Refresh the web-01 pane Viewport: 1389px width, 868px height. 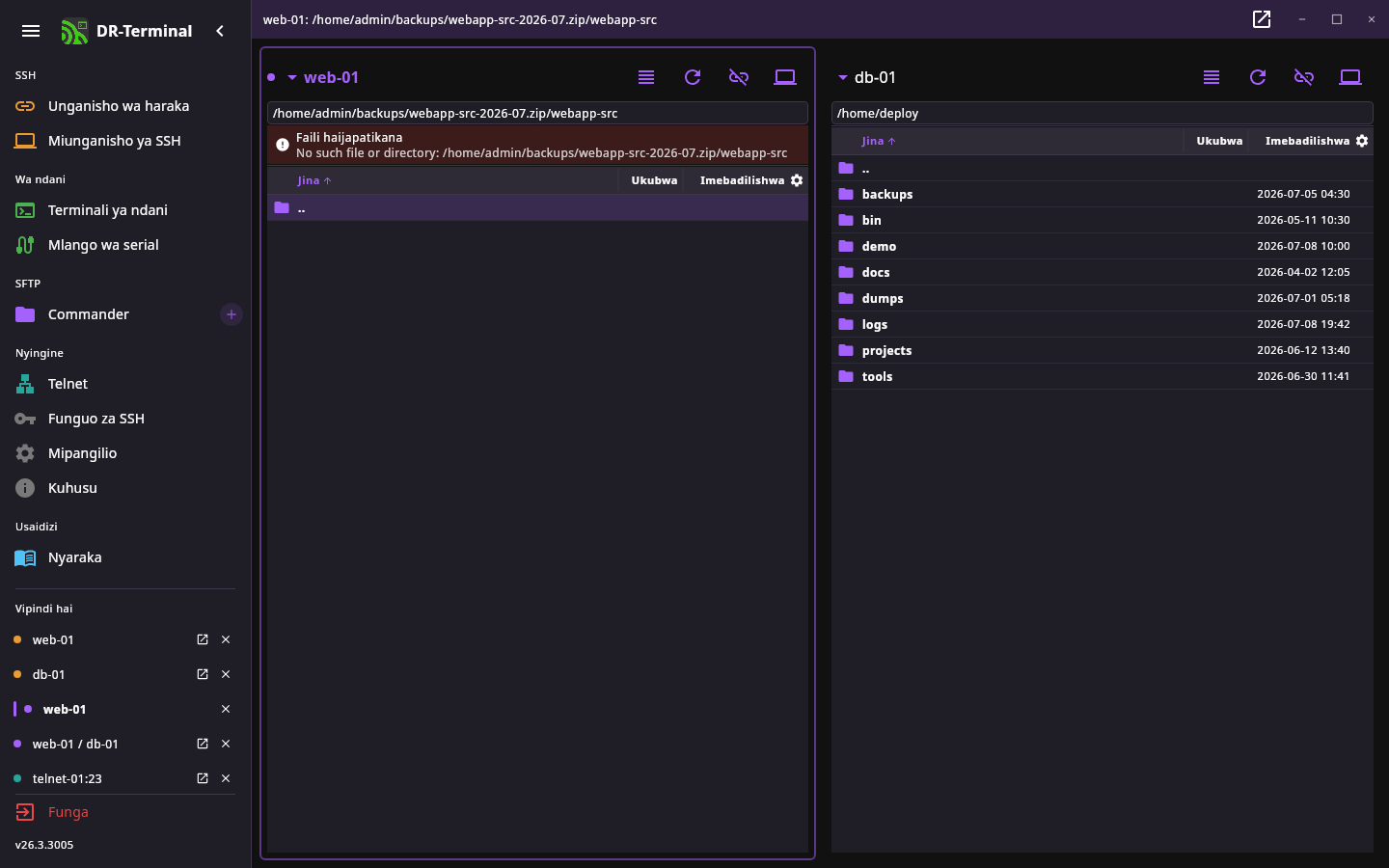(x=693, y=77)
